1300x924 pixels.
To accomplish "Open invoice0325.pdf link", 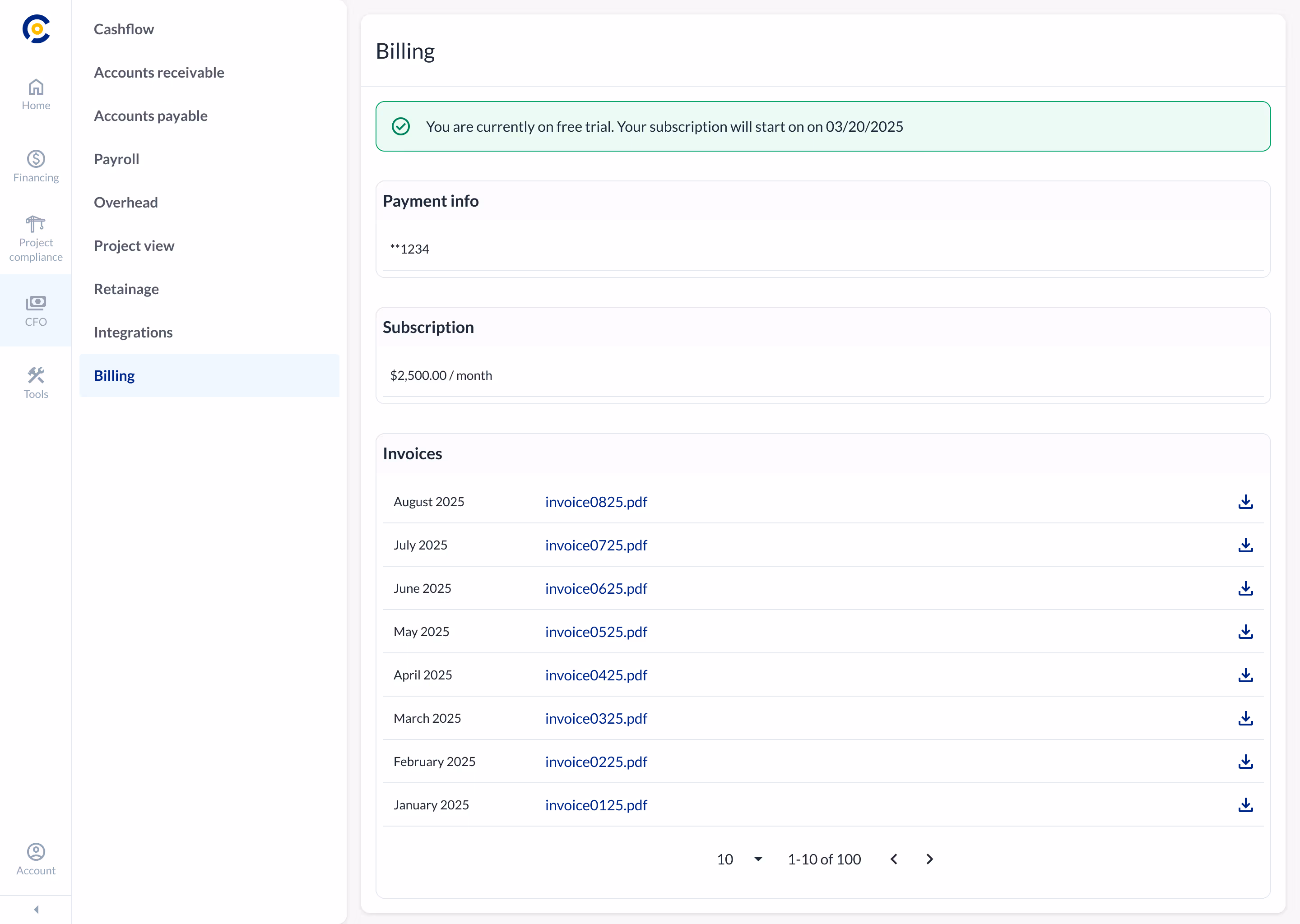I will 596,718.
